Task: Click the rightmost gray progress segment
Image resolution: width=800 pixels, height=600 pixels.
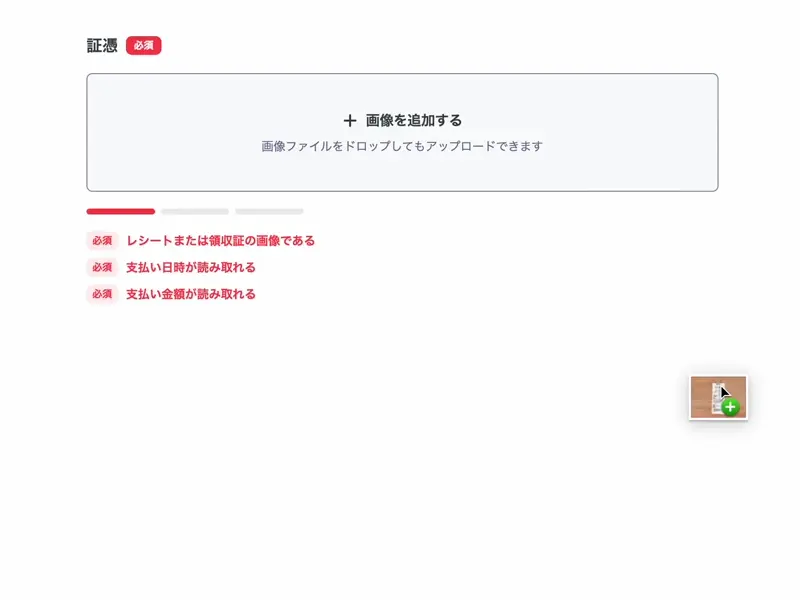Action: 269,211
